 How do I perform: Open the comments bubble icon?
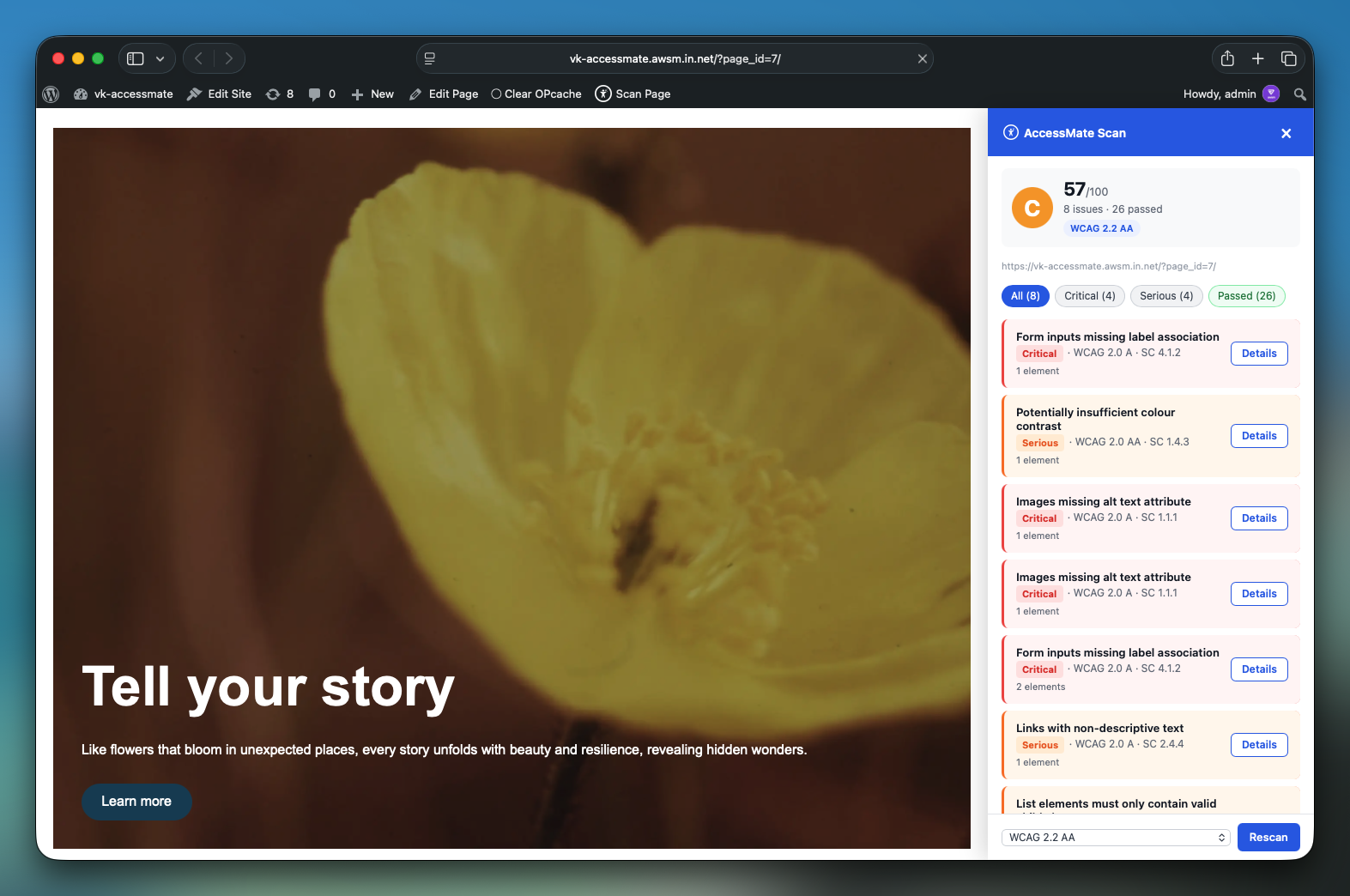point(315,94)
